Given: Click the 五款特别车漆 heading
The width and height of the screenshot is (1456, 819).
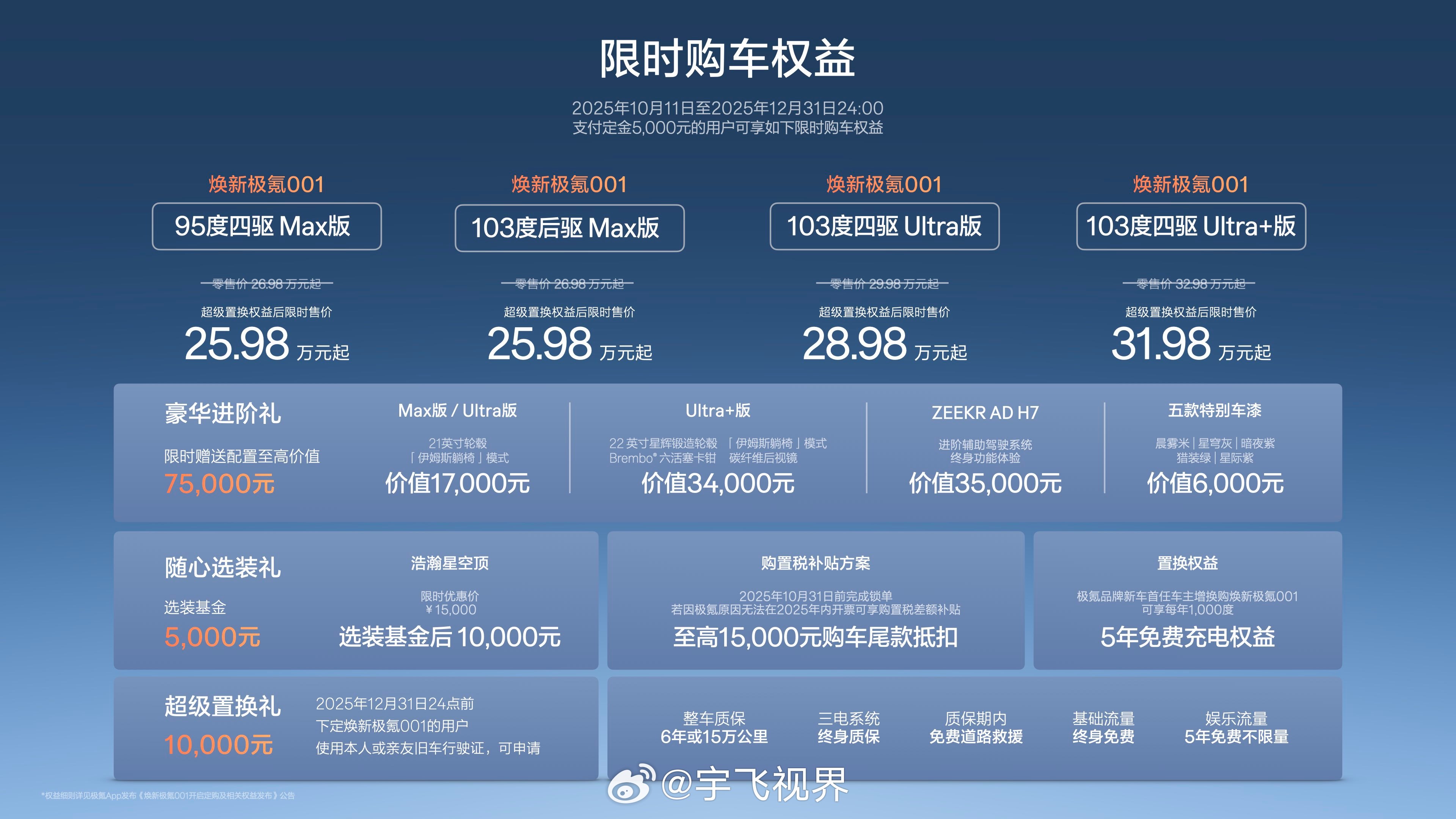Looking at the screenshot, I should tap(1214, 410).
